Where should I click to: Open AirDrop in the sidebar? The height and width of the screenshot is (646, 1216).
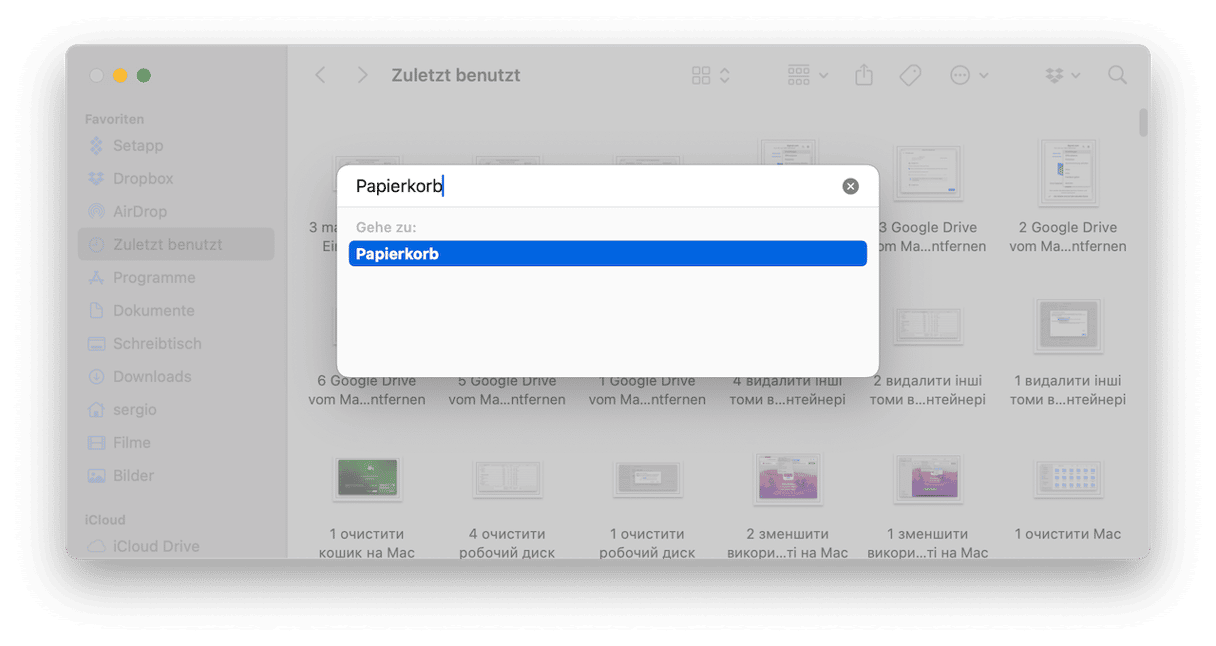[139, 212]
